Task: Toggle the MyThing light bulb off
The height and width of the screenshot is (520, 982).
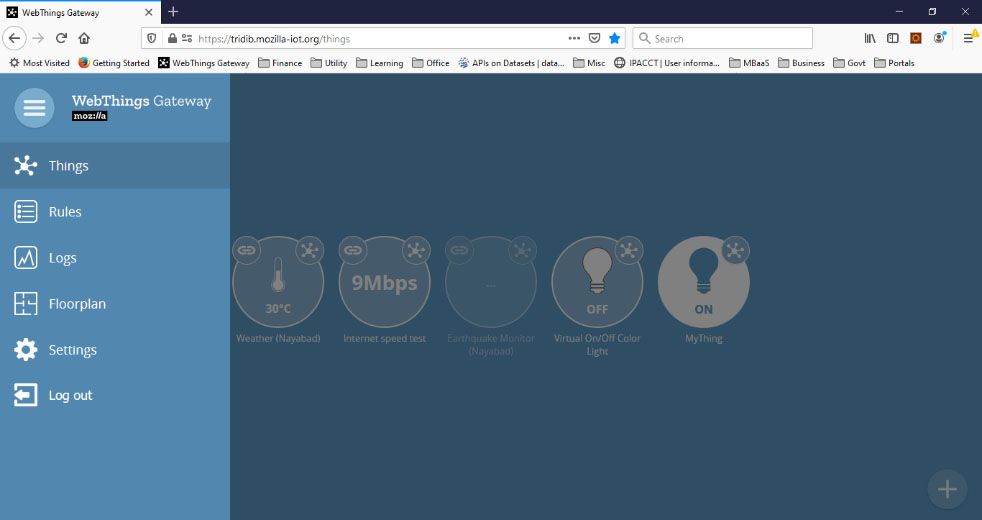Action: 704,282
